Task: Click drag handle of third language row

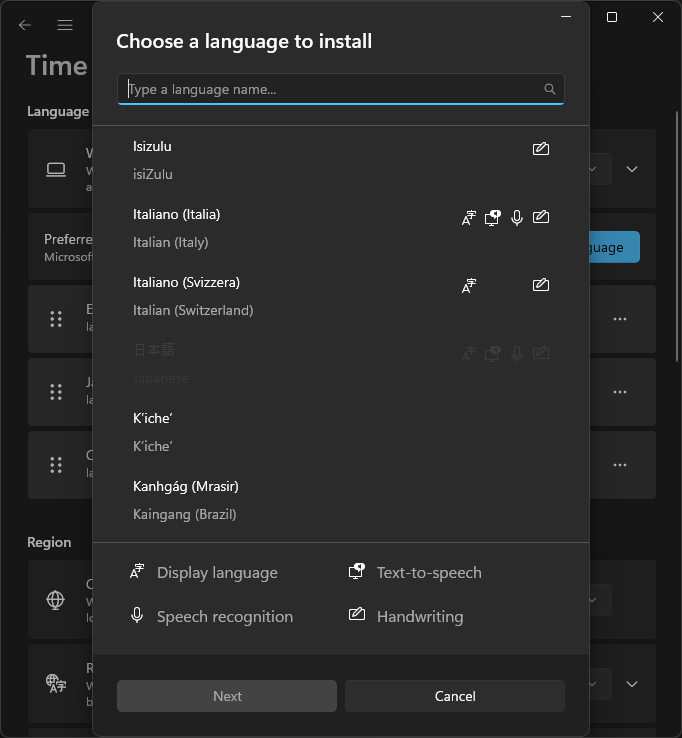Action: pos(56,465)
